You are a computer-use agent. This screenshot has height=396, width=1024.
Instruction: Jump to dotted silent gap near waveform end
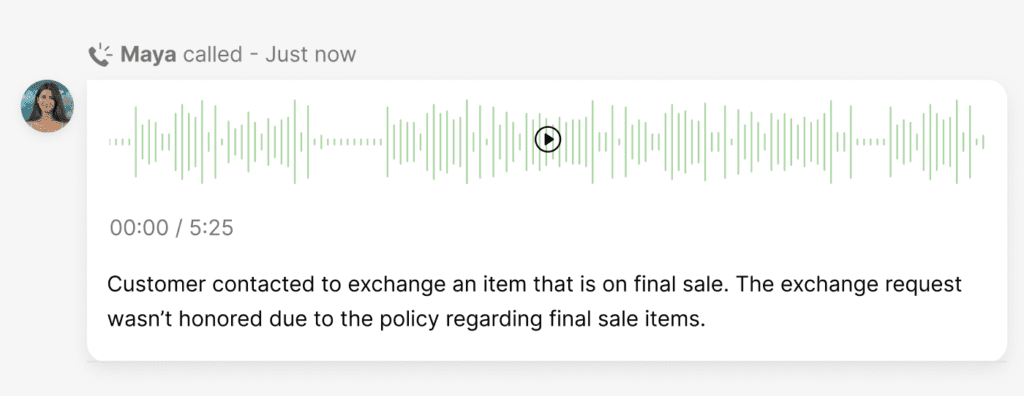871,142
